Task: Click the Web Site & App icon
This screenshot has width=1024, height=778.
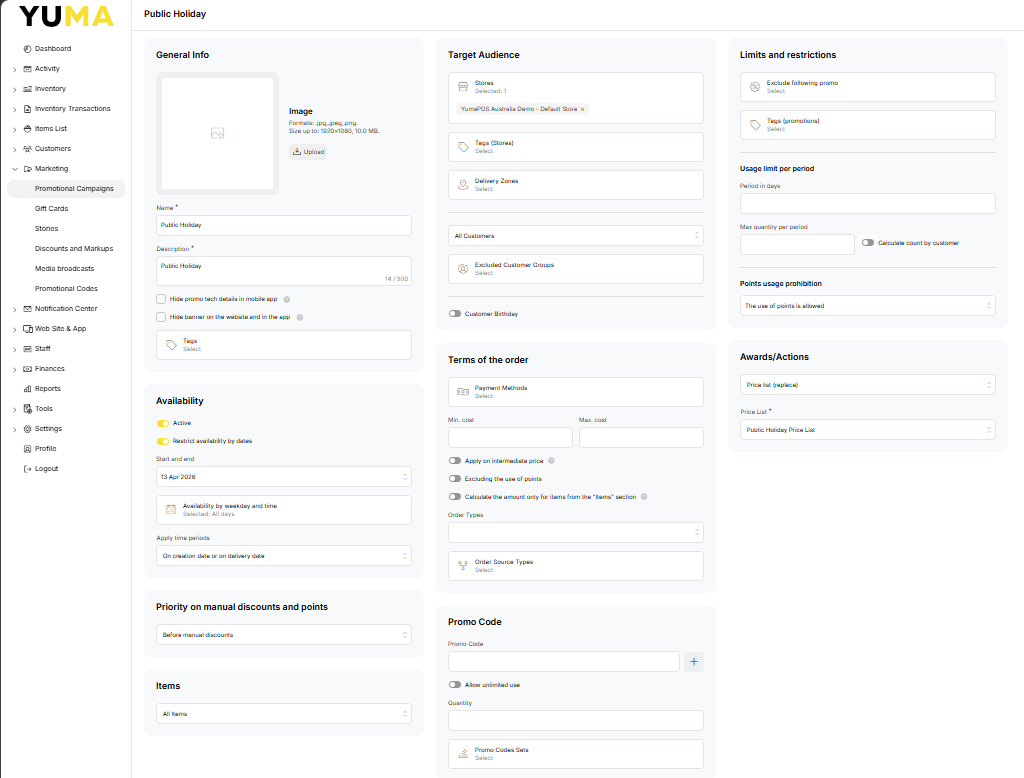Action: (27, 329)
